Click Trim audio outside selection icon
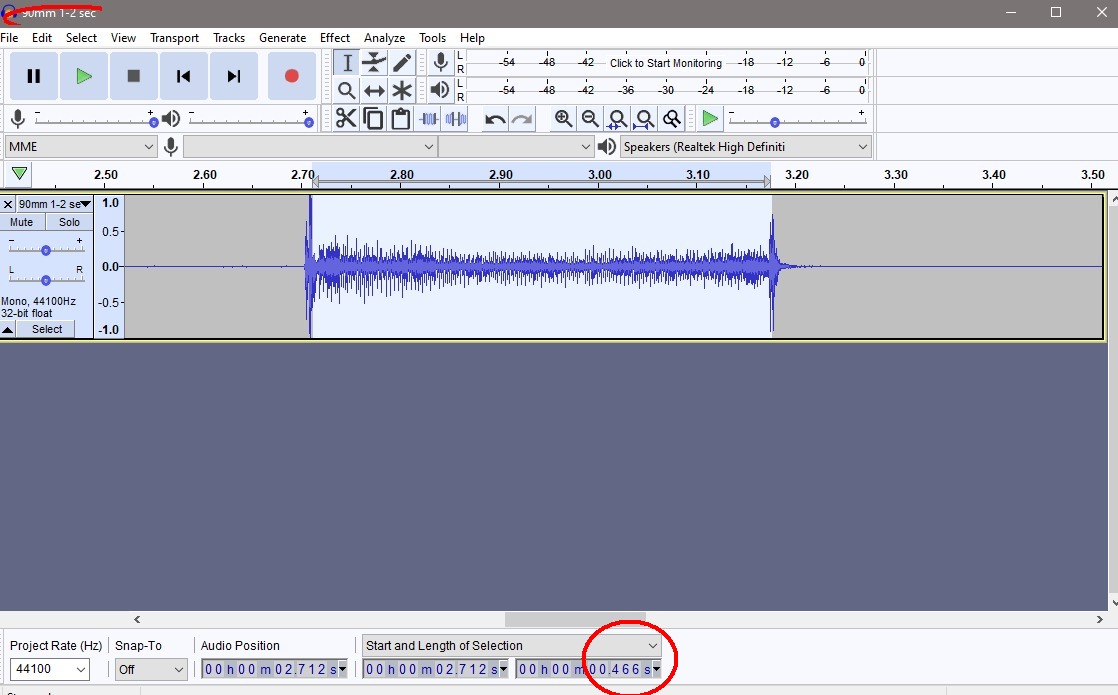 [429, 118]
